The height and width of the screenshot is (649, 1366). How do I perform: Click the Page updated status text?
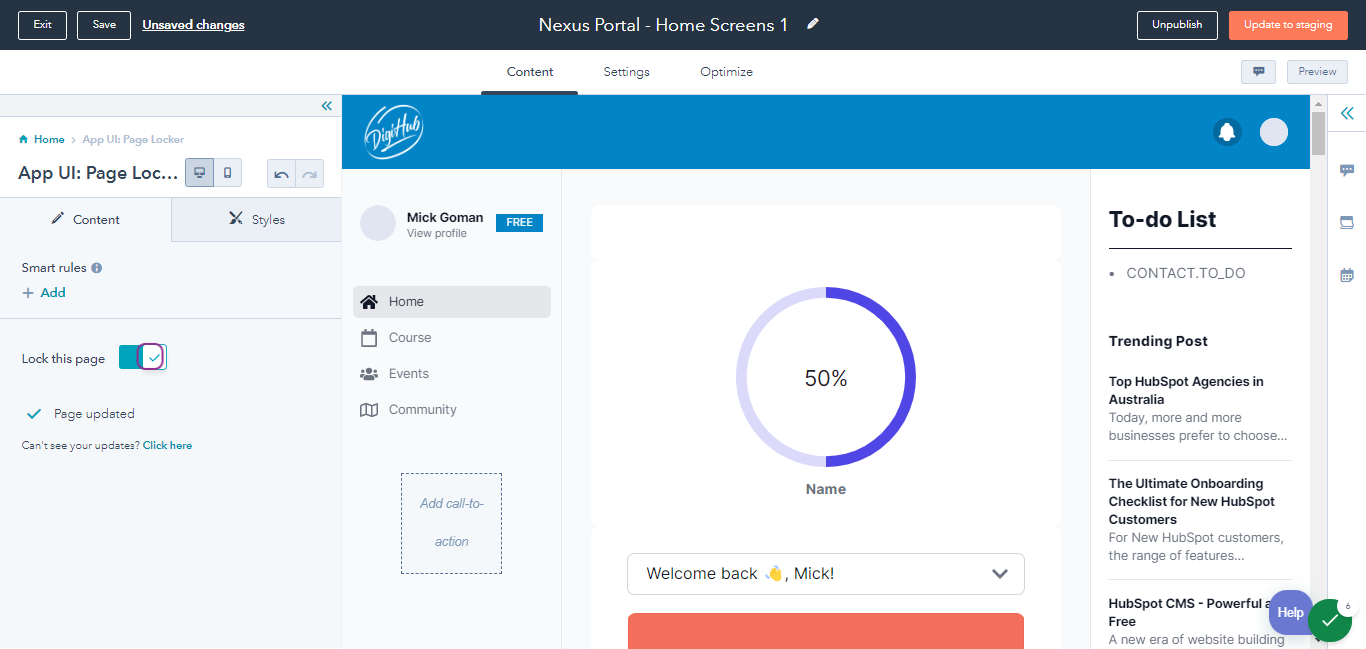tap(94, 414)
